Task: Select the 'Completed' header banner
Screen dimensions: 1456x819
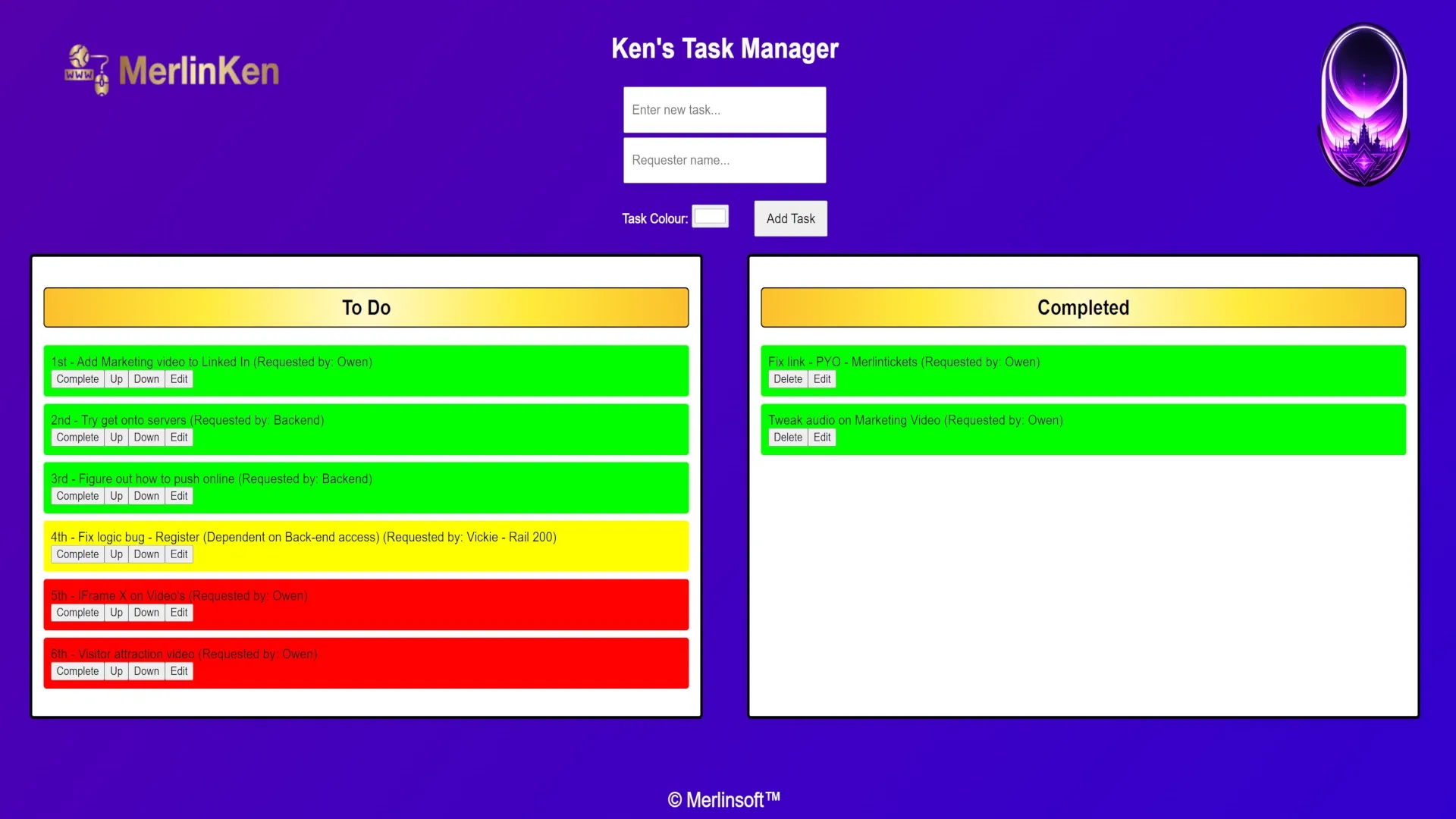Action: pos(1083,307)
